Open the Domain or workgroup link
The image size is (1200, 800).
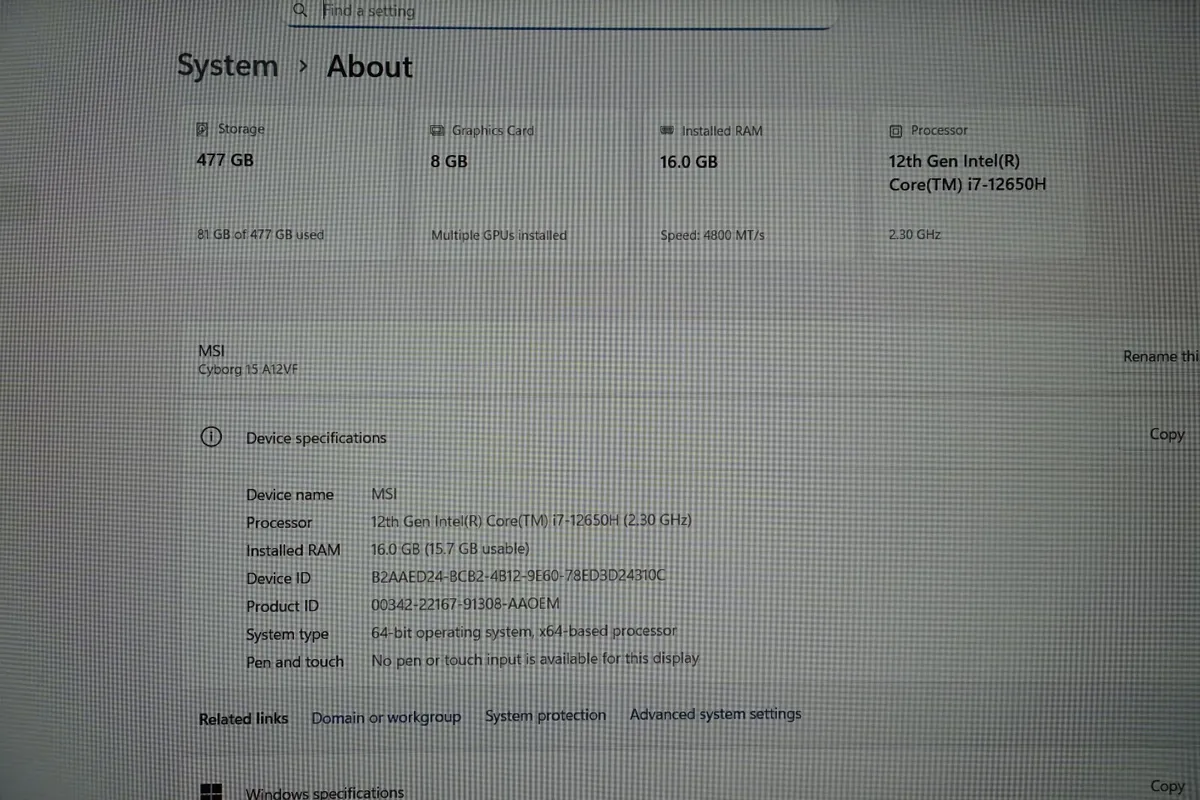point(386,717)
